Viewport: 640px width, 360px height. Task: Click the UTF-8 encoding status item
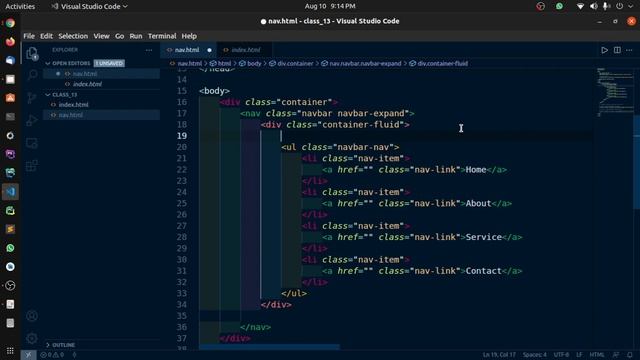click(x=561, y=355)
